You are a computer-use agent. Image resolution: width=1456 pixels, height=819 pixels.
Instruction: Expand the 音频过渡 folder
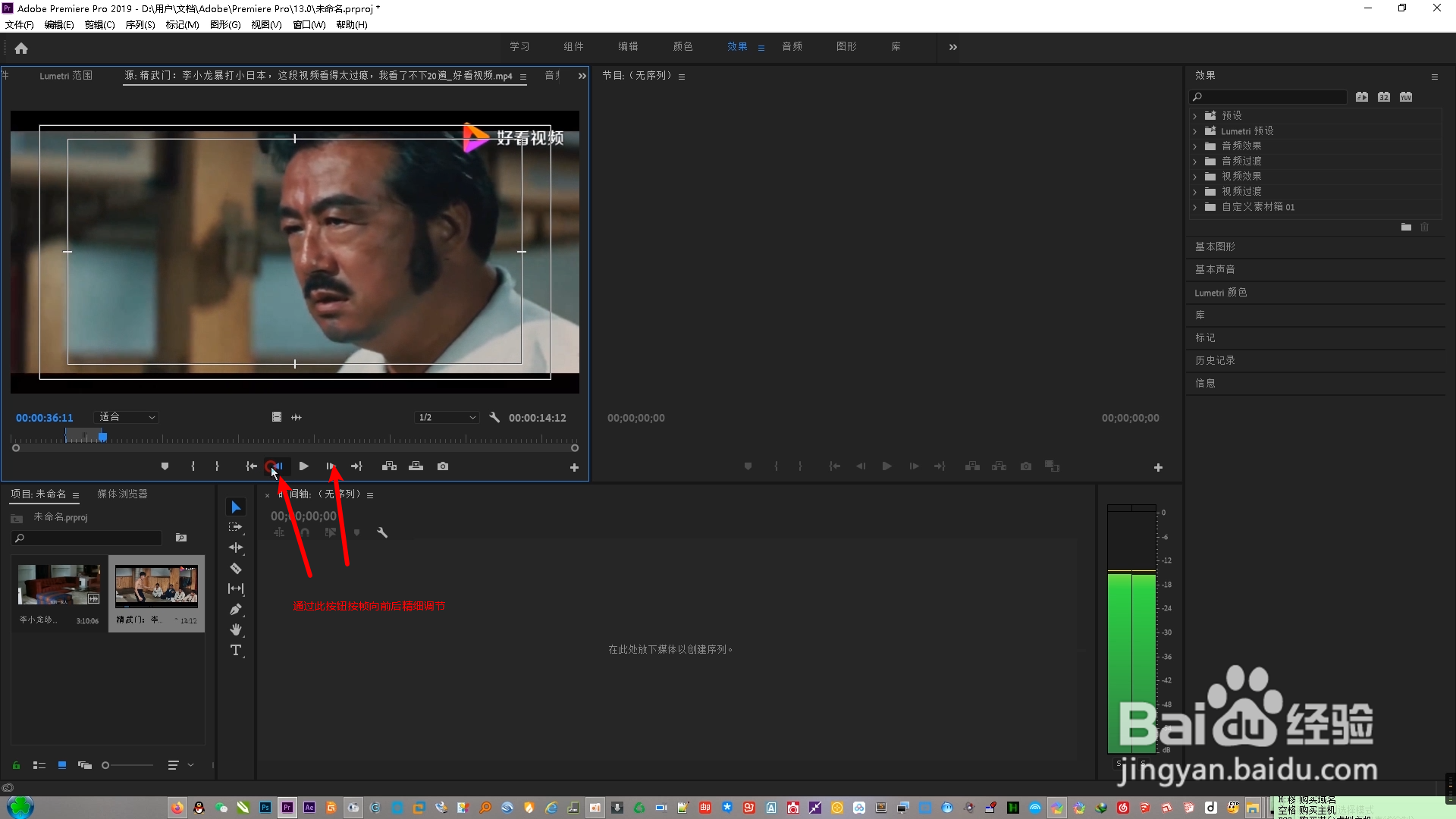tap(1195, 162)
